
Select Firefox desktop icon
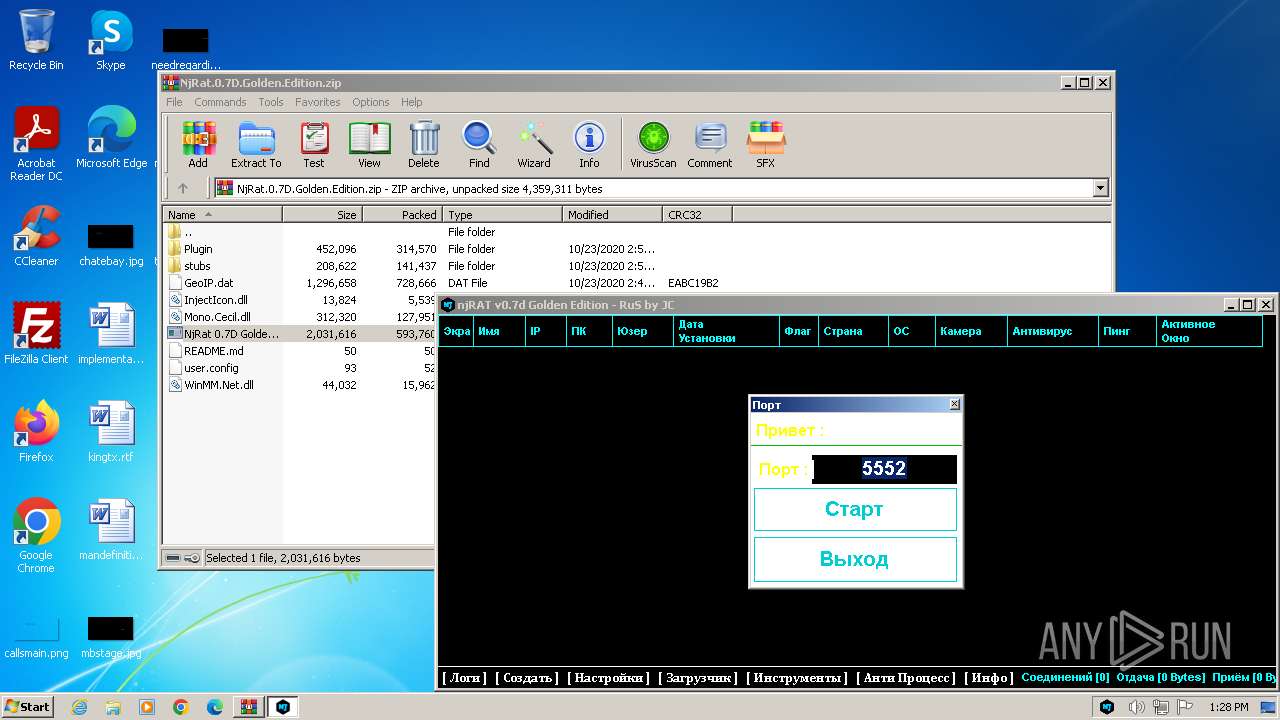point(36,432)
